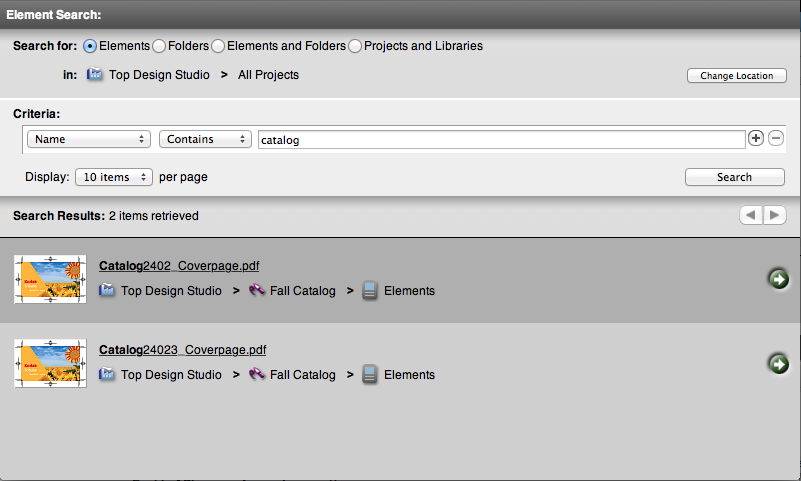Select the Elements radio button
The width and height of the screenshot is (801, 481).
[91, 46]
